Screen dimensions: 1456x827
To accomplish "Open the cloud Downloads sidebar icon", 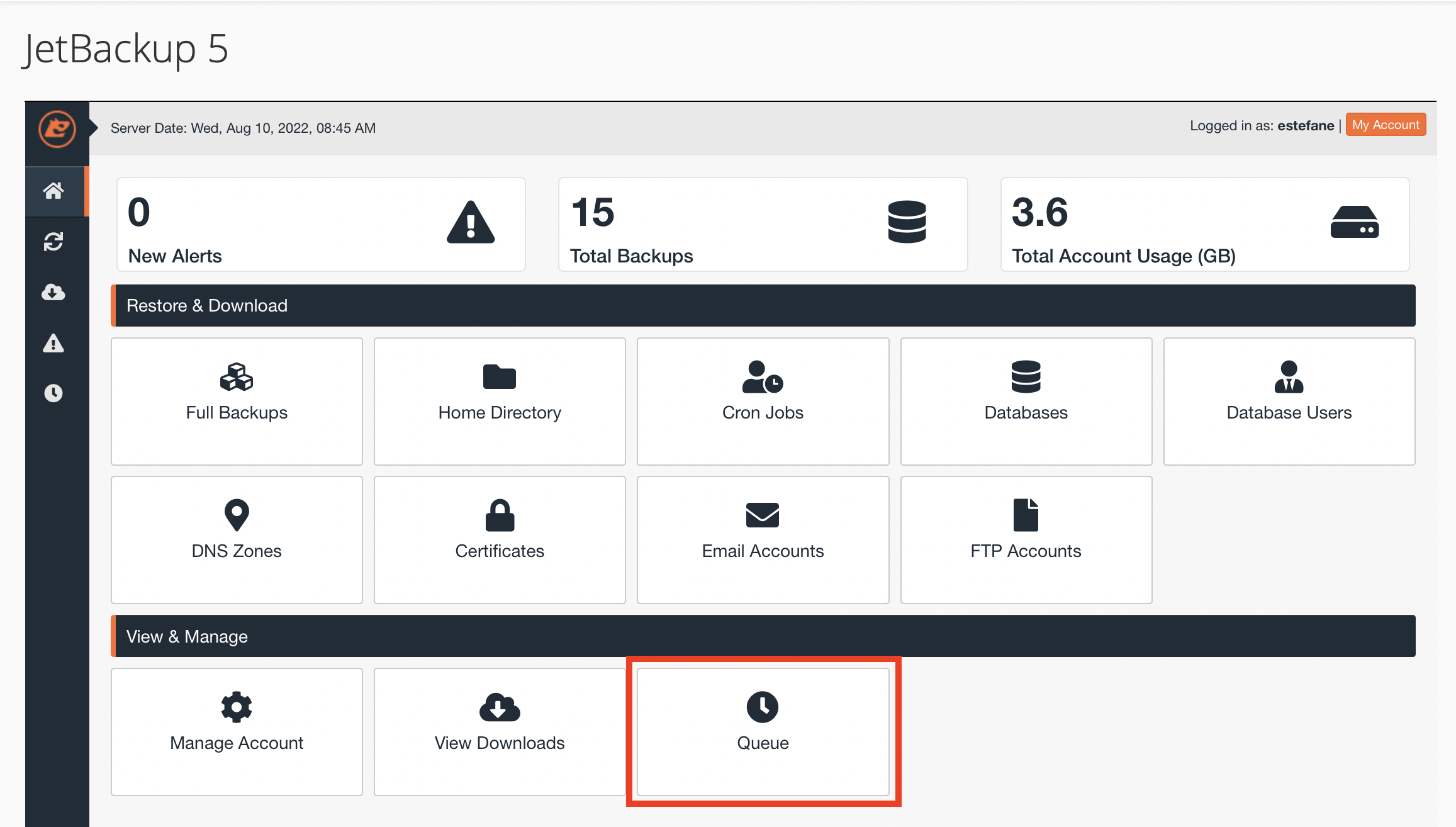I will pyautogui.click(x=53, y=292).
